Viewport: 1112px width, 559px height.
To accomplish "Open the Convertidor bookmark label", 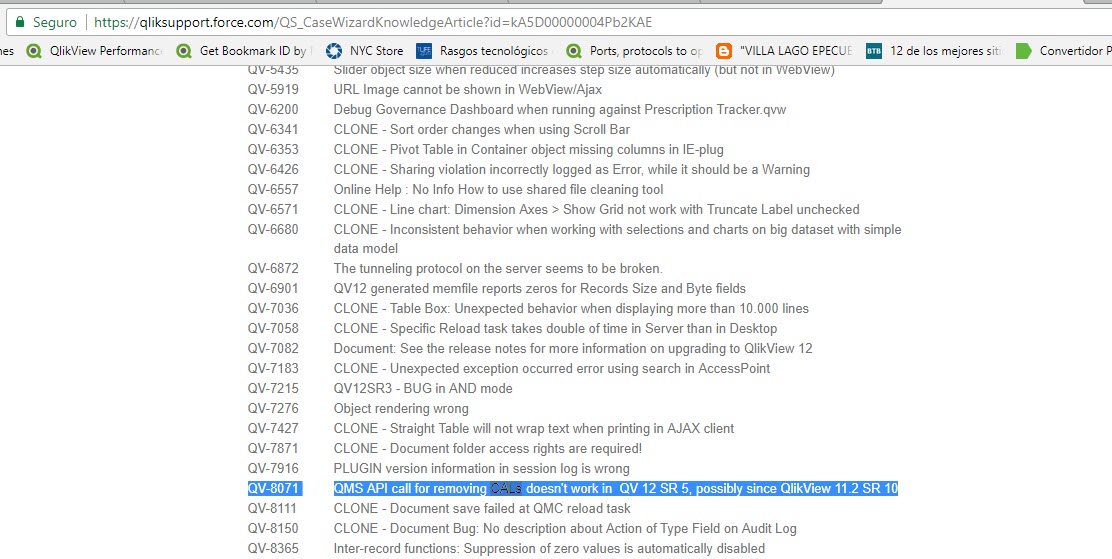I will (1076, 51).
